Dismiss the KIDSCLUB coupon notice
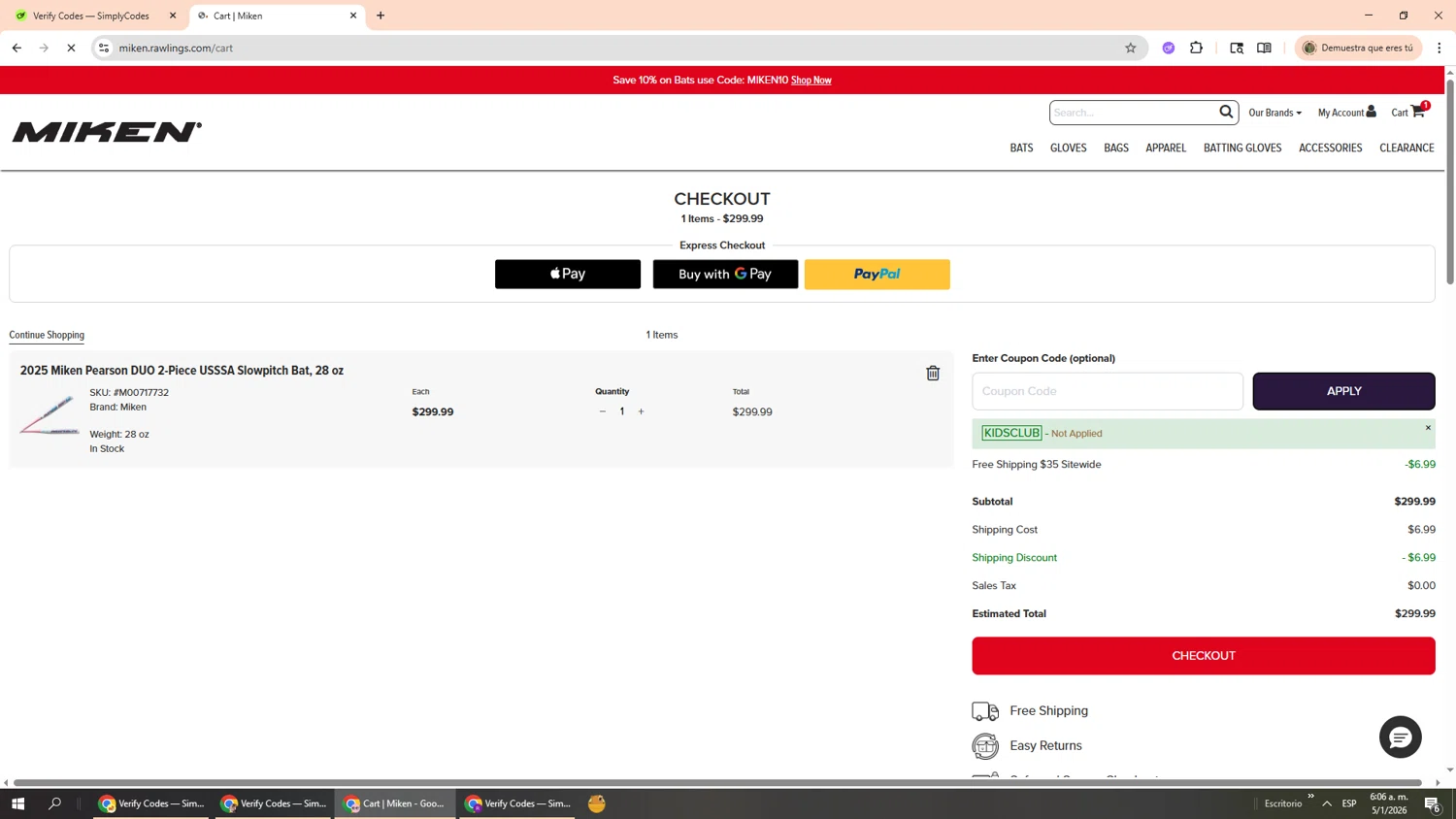 point(1428,428)
